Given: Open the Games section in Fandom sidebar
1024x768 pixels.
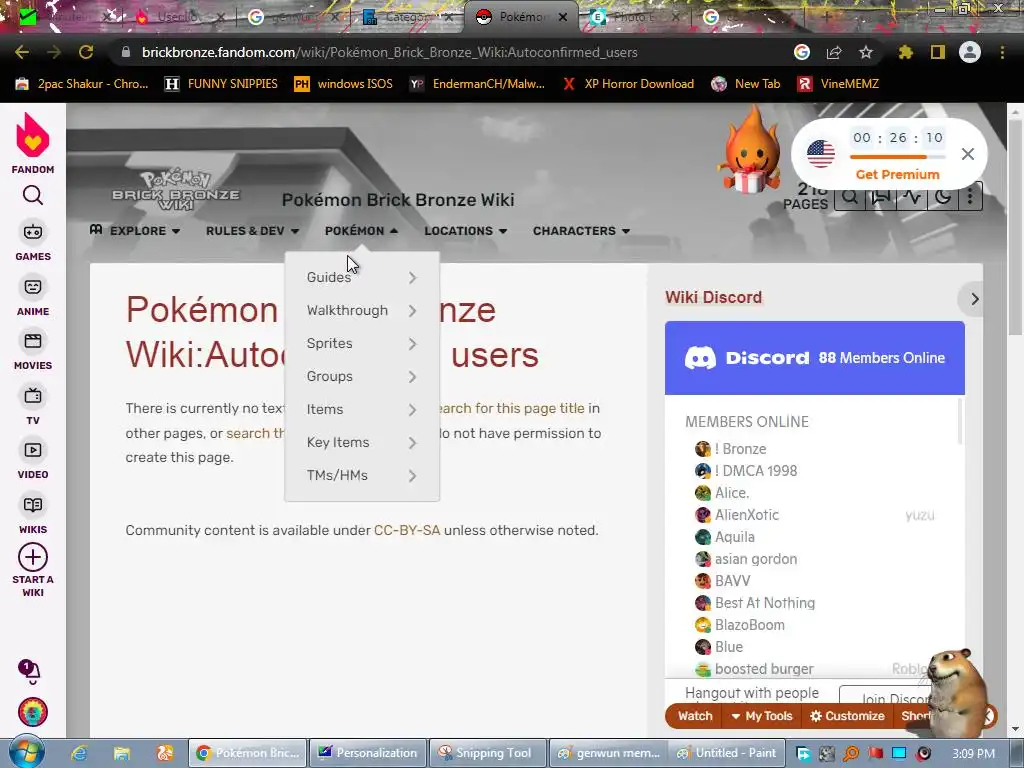Looking at the screenshot, I should point(33,241).
